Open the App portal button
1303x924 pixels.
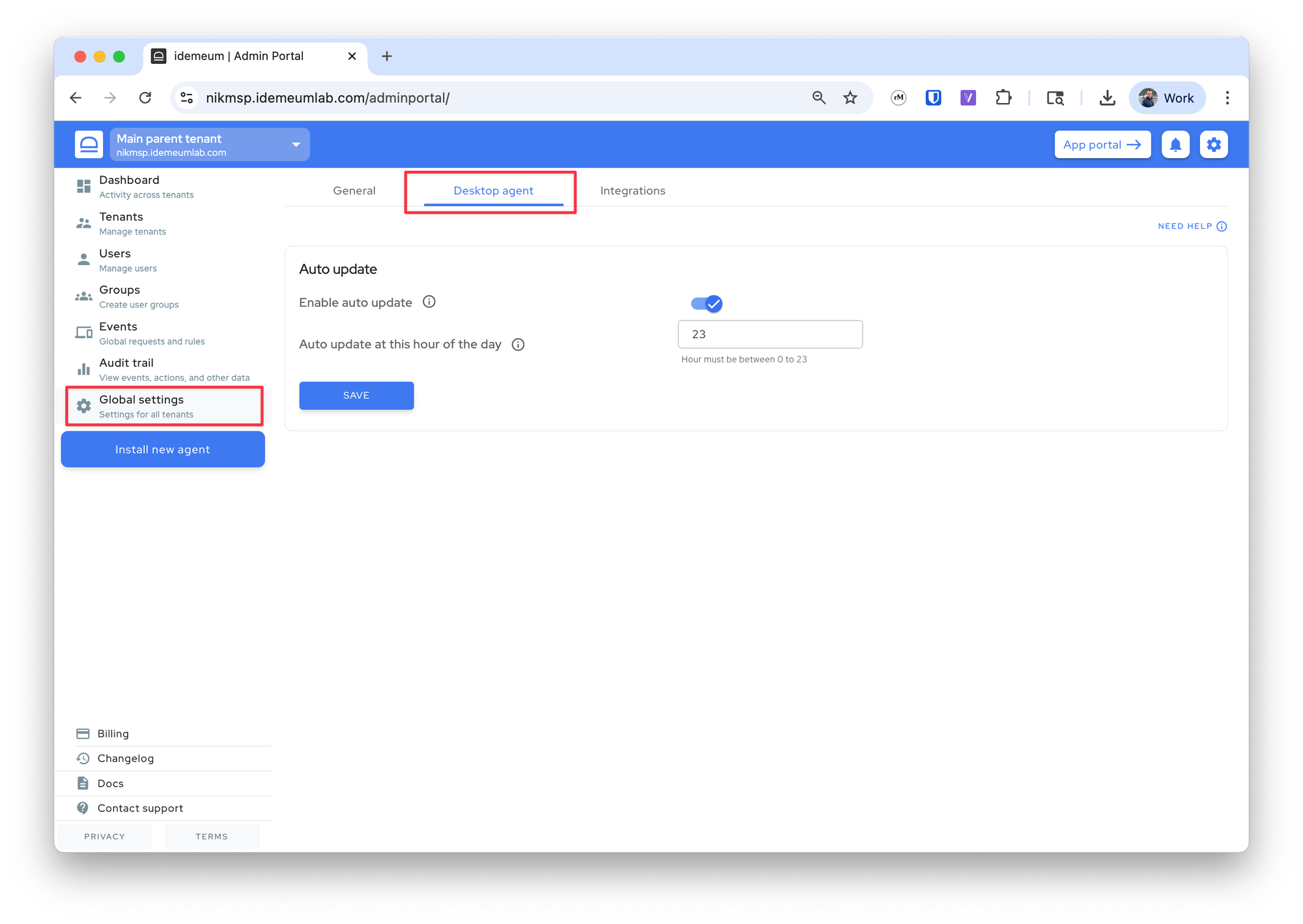[1102, 145]
